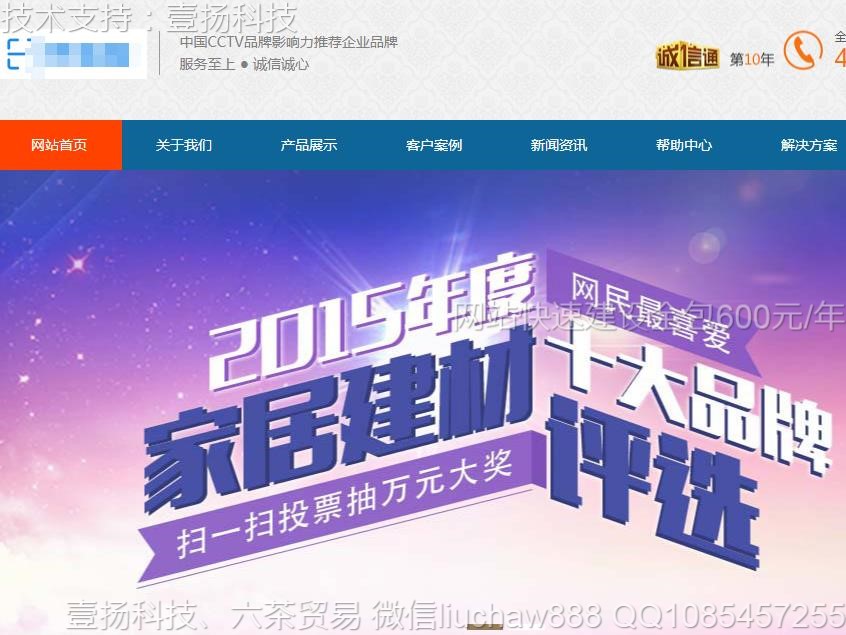This screenshot has width=846, height=635.
Task: Select the carousel slide indicator at banner bottom
Action: tap(485, 627)
